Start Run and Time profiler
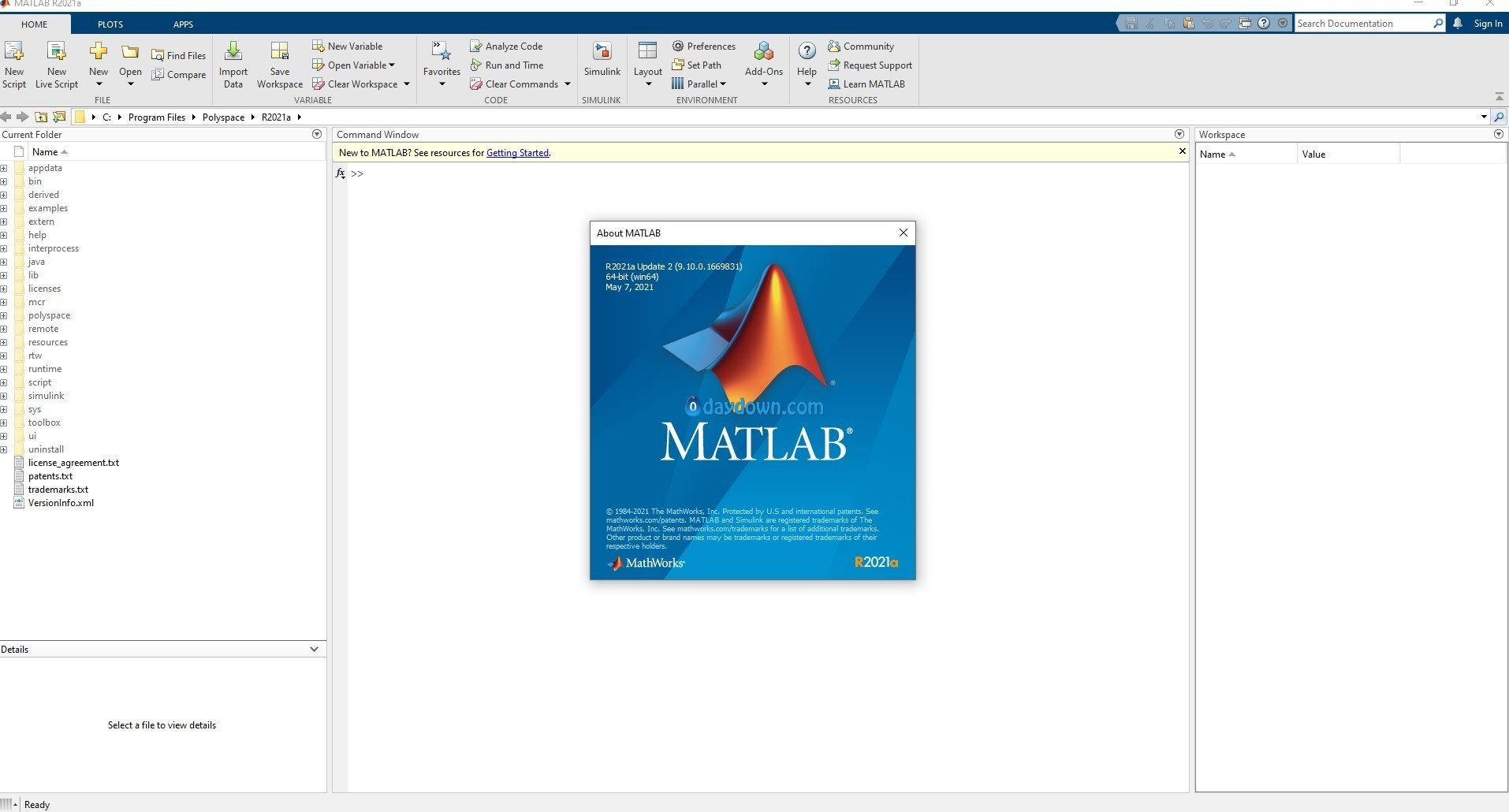 (x=507, y=65)
